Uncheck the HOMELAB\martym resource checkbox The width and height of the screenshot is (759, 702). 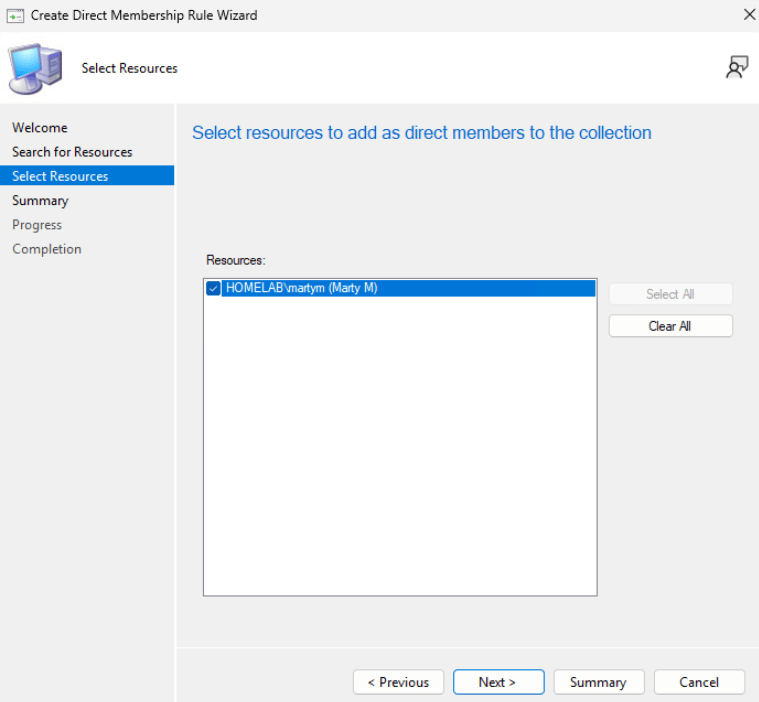213,289
